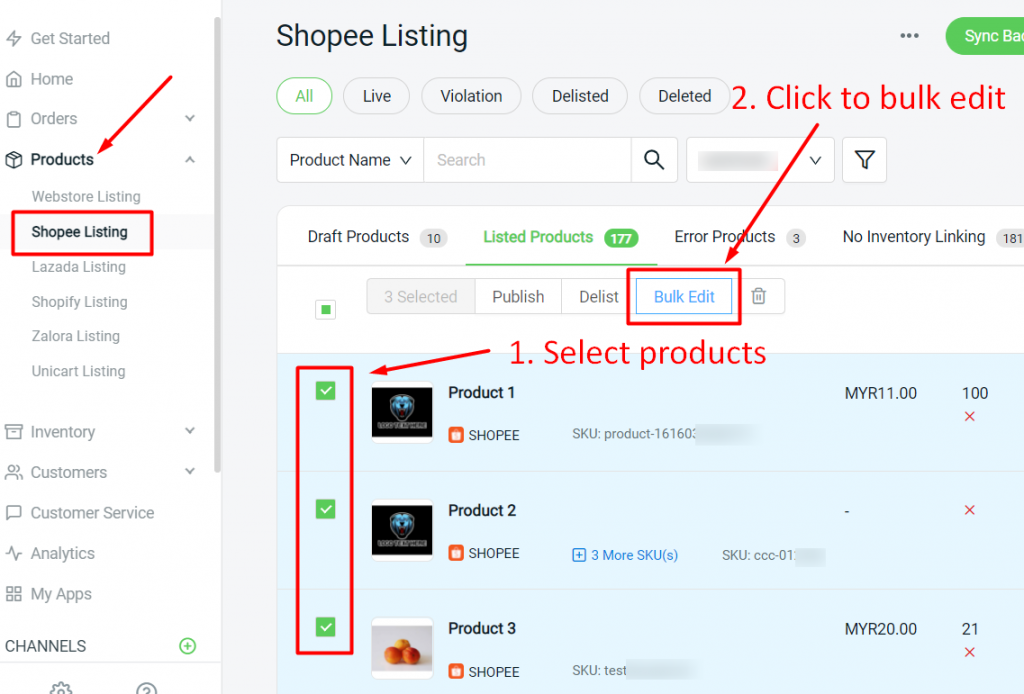Click the magnifier search icon

(x=654, y=160)
